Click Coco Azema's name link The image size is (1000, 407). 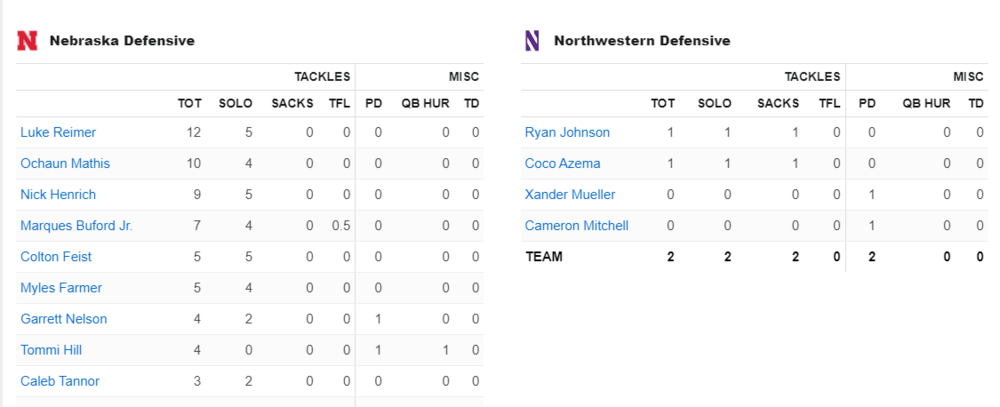point(562,163)
